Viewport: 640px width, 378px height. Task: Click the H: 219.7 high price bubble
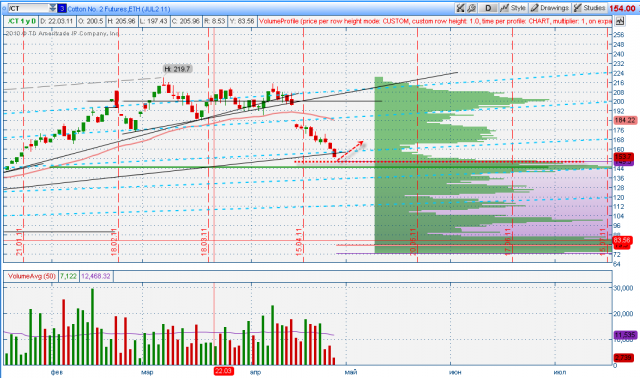(178, 69)
